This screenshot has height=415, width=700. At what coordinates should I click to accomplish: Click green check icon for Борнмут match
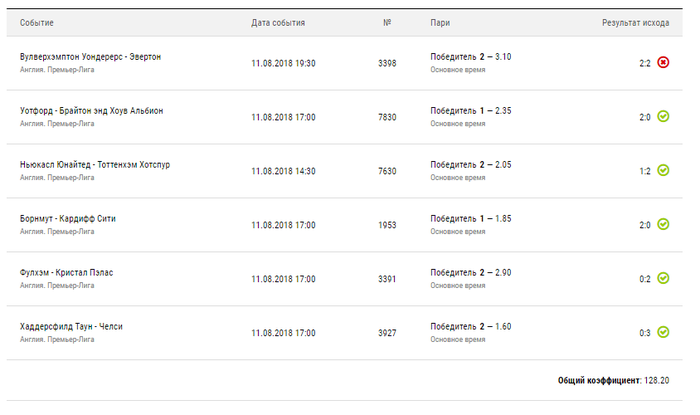pos(663,224)
